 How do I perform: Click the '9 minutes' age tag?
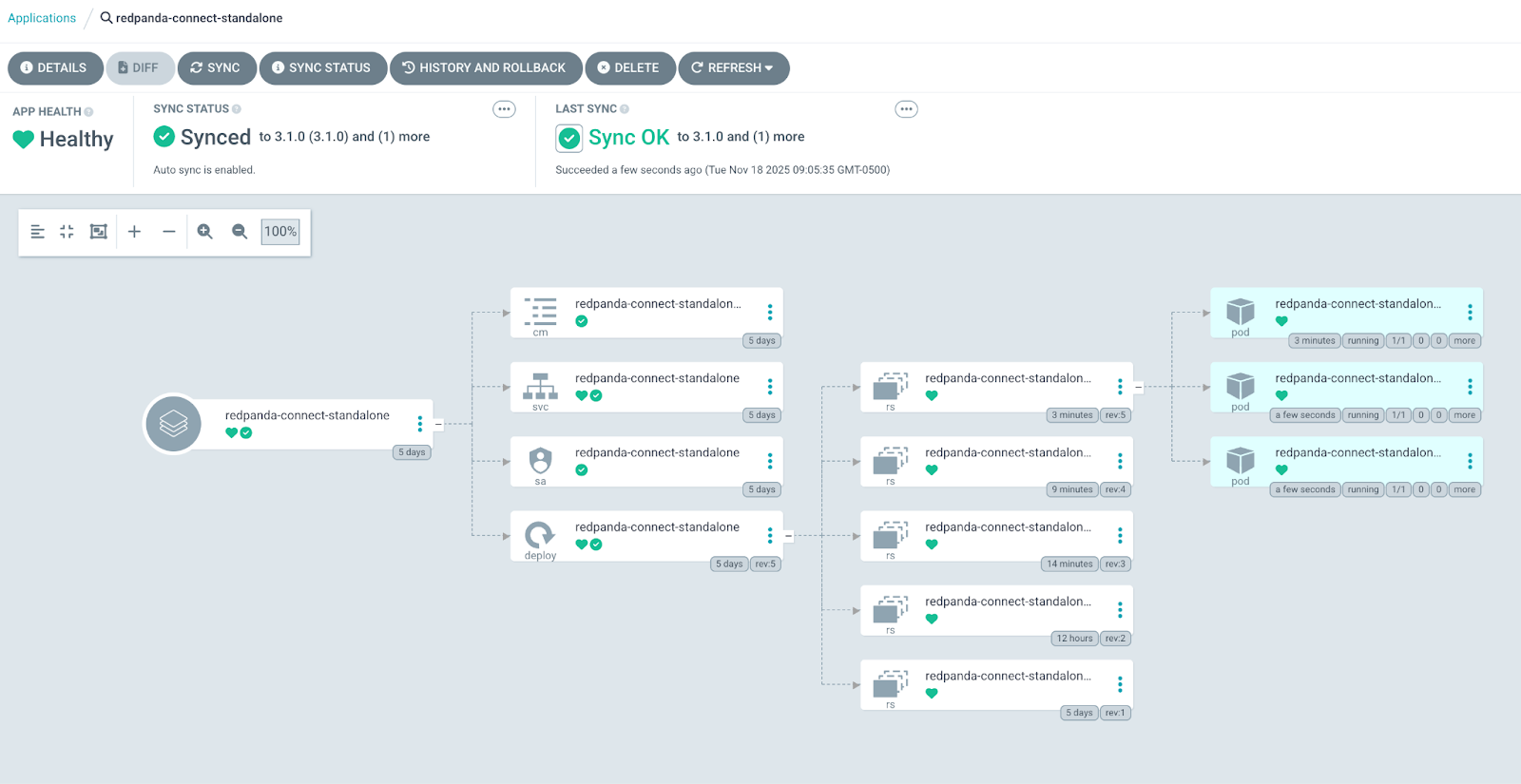pyautogui.click(x=1072, y=490)
